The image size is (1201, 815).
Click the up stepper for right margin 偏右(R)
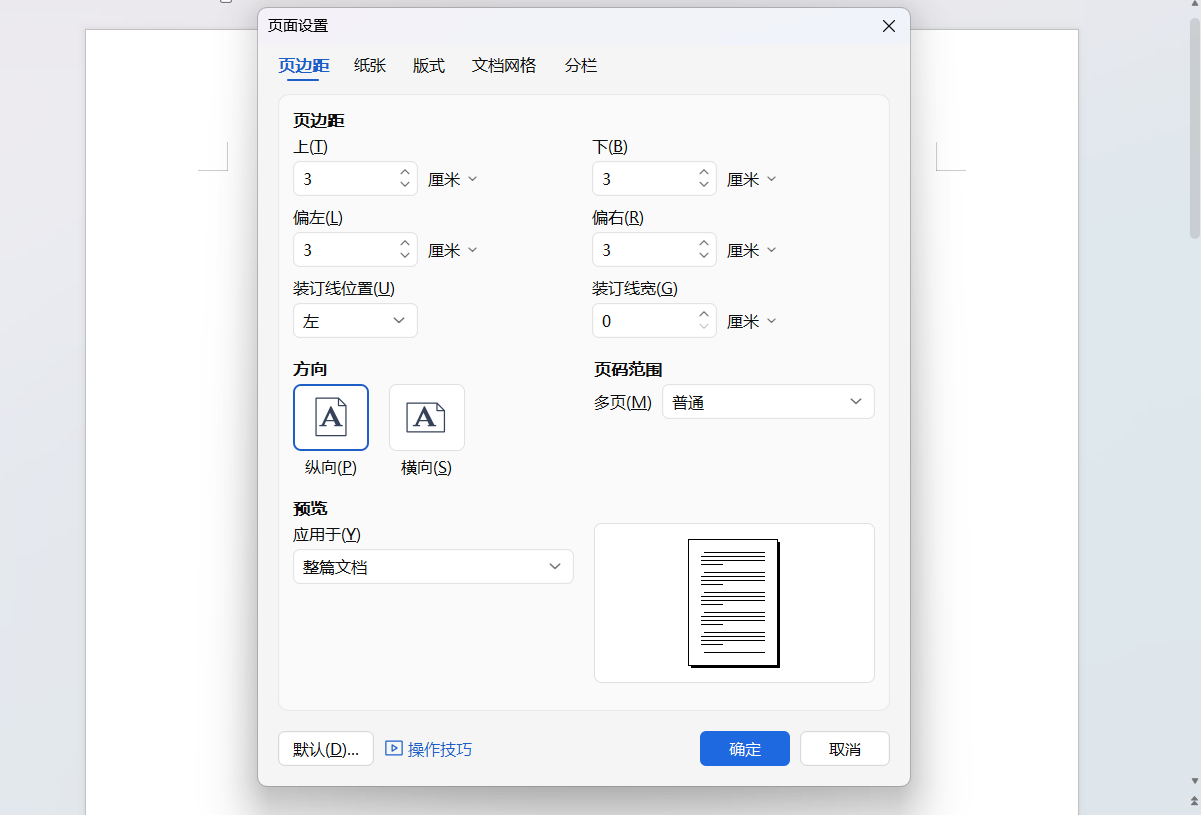[x=703, y=243]
